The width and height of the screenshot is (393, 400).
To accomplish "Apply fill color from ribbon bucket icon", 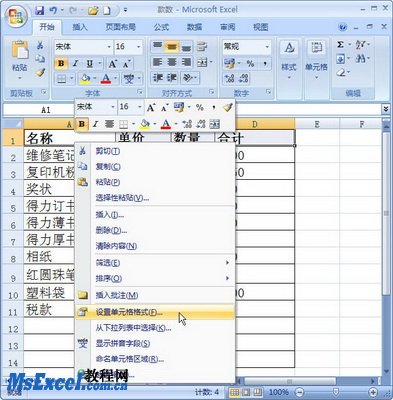I will (85, 79).
